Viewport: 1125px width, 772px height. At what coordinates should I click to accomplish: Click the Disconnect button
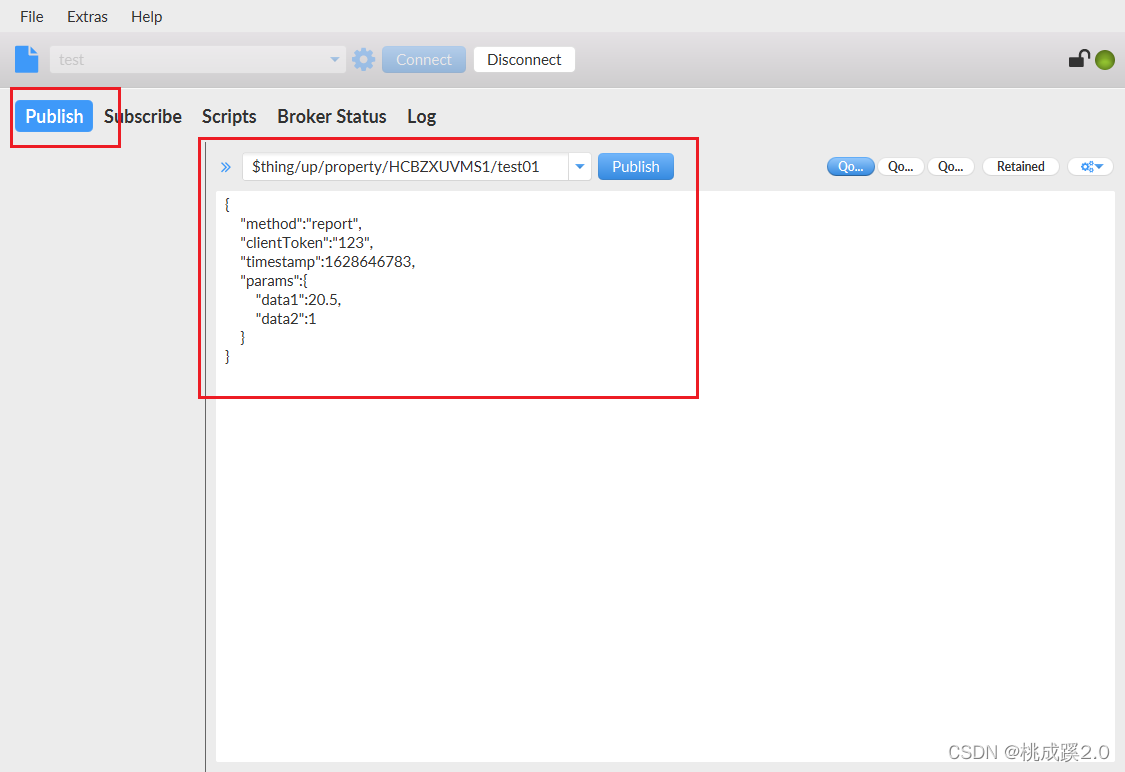pyautogui.click(x=524, y=60)
